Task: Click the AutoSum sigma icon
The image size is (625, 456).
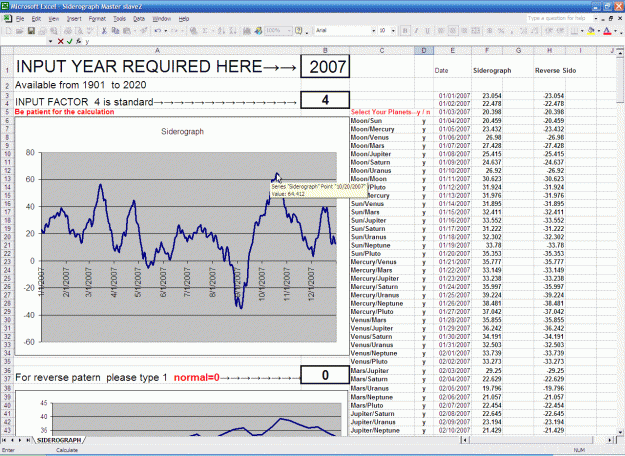Action: (204, 31)
